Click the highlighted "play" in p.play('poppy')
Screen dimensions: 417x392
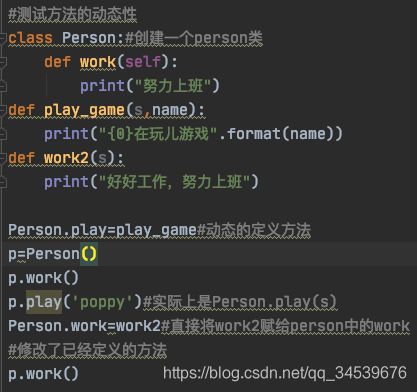[x=44, y=302]
